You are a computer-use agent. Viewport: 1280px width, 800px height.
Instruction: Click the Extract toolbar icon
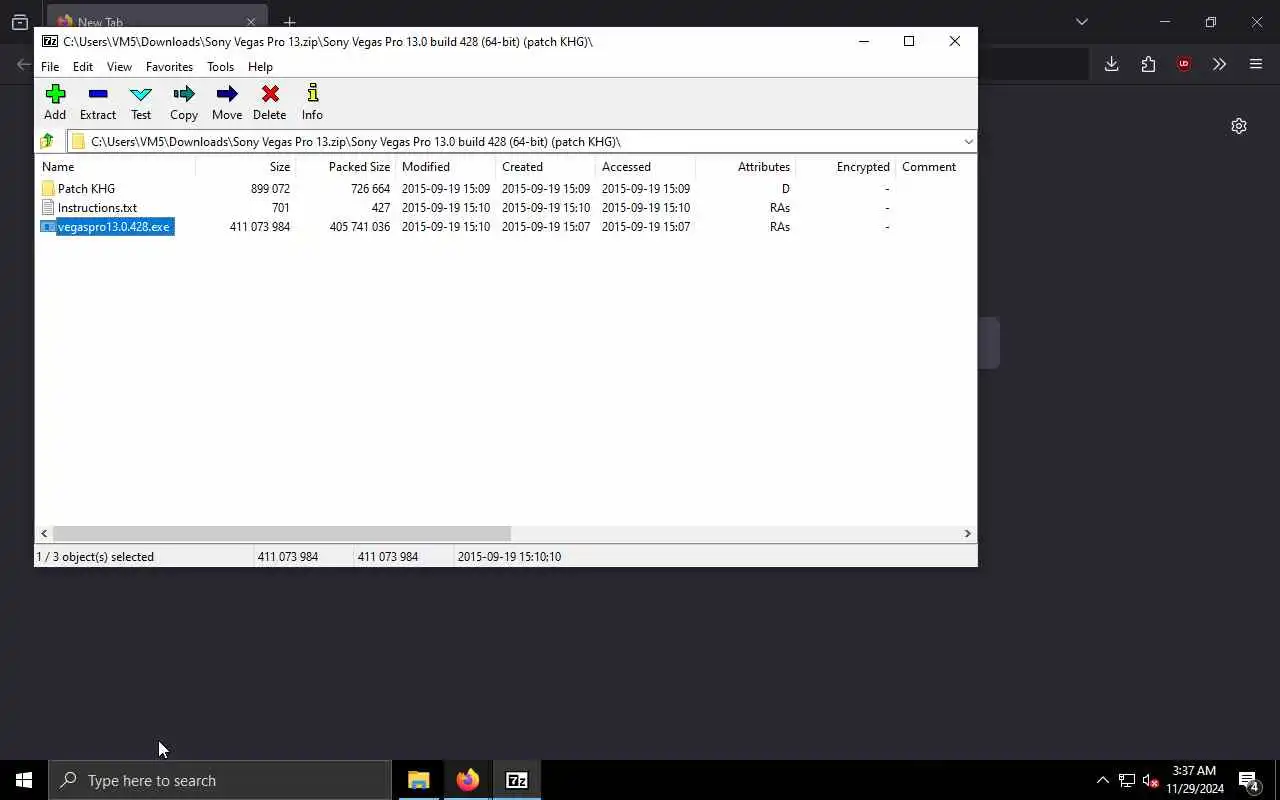pyautogui.click(x=98, y=102)
